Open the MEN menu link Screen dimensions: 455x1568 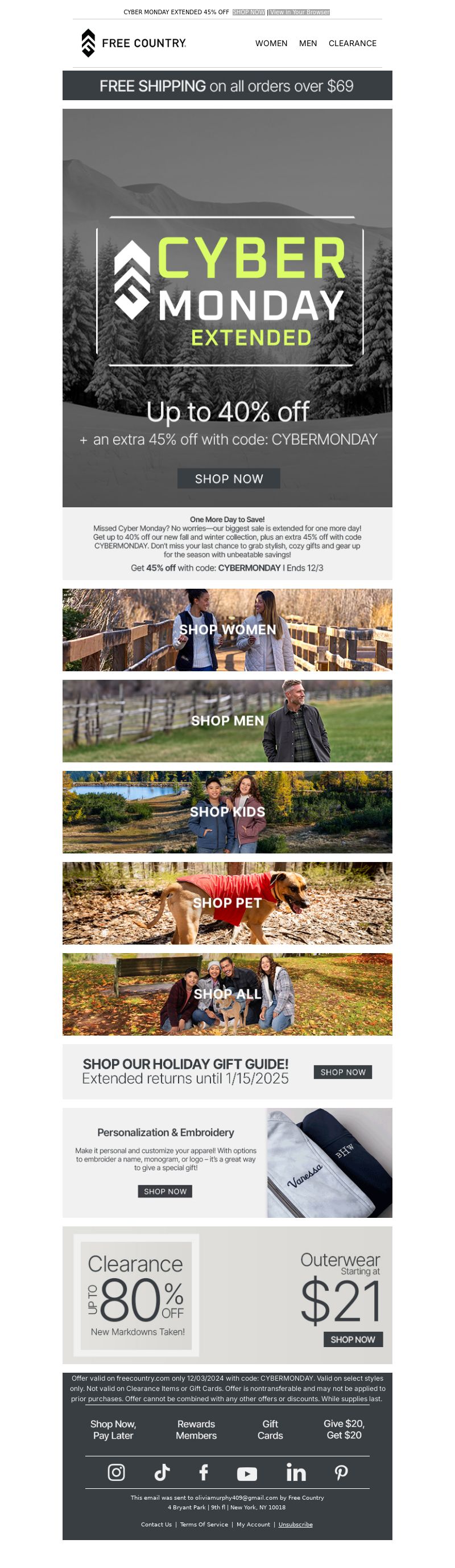(x=308, y=43)
